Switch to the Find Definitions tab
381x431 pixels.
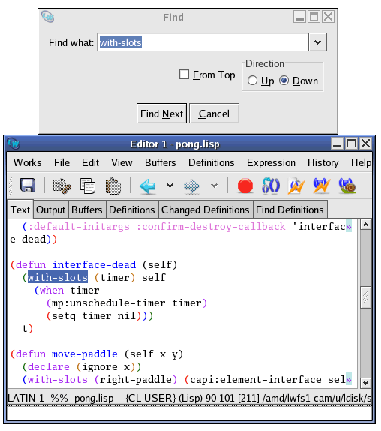click(x=290, y=210)
